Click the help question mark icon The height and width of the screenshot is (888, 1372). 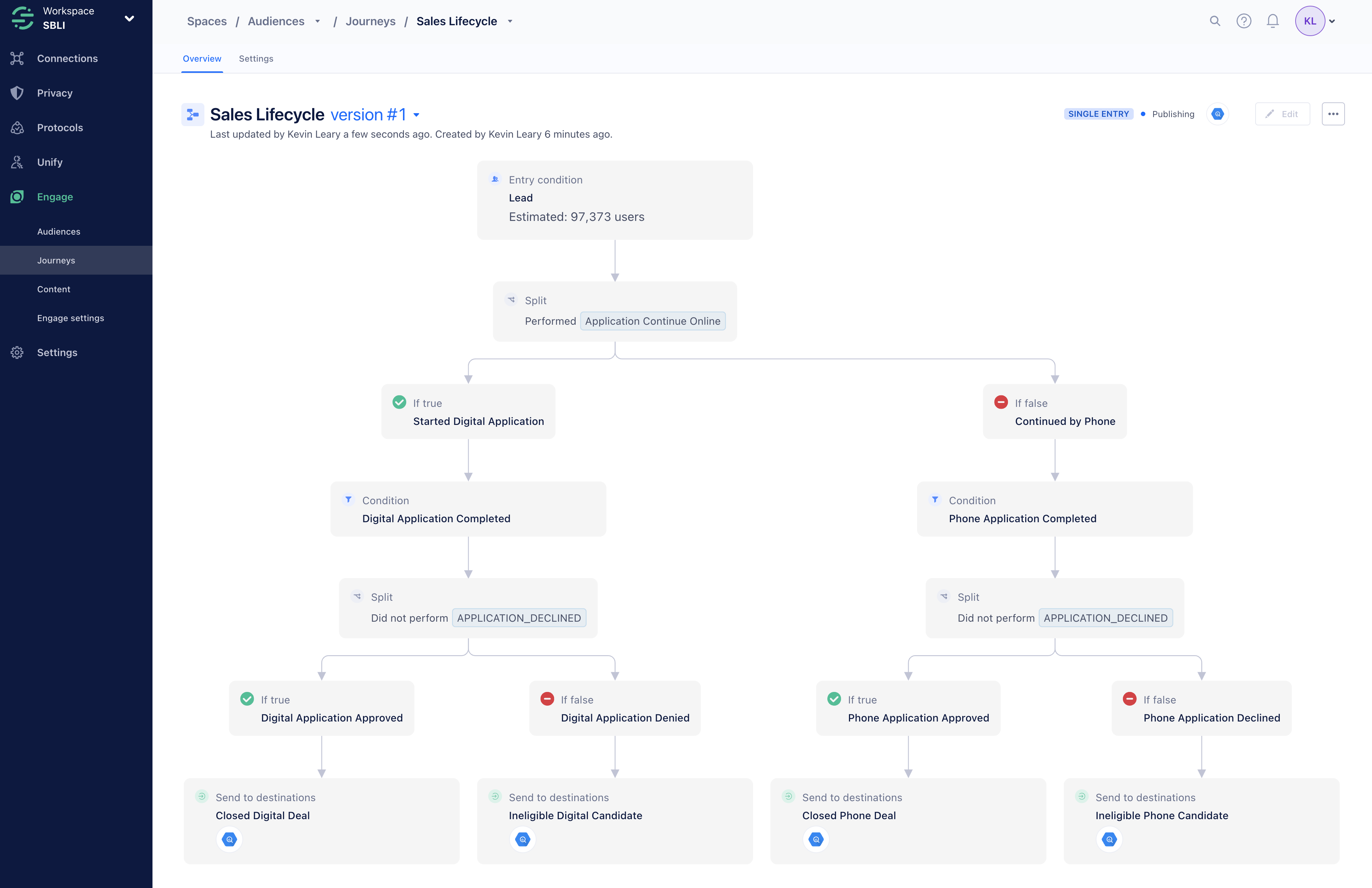pyautogui.click(x=1243, y=21)
